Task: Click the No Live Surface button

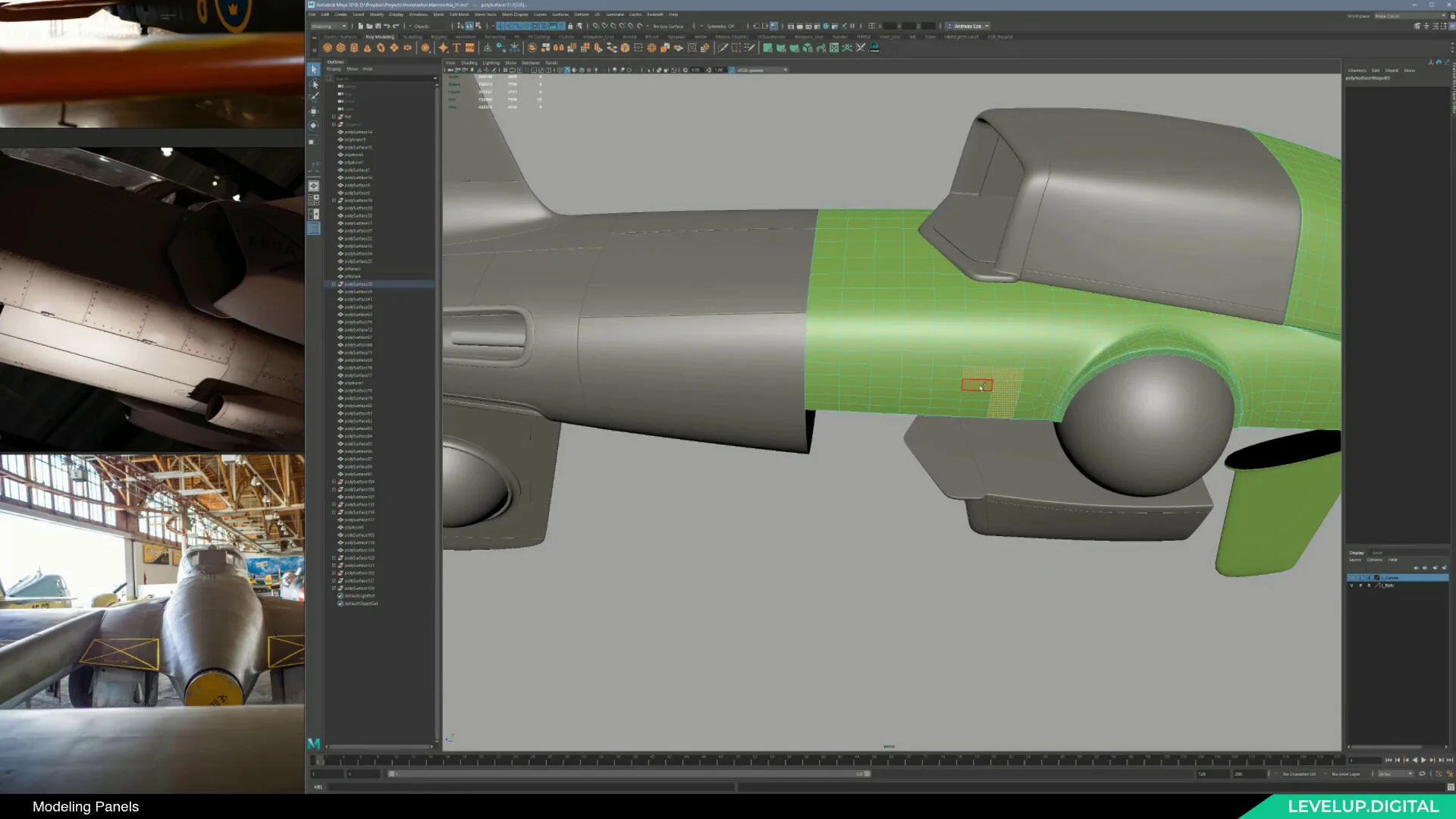Action: pyautogui.click(x=670, y=26)
